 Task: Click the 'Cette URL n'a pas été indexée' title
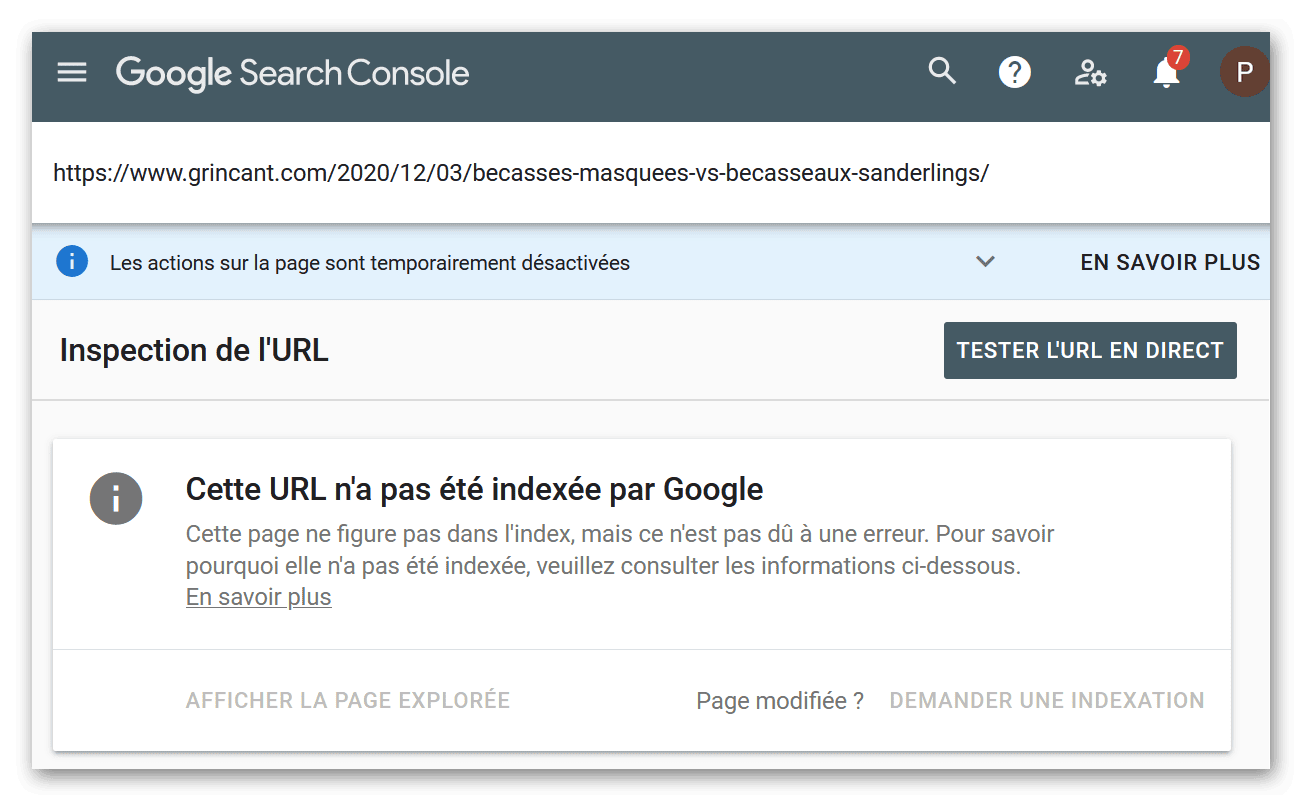pyautogui.click(x=474, y=490)
